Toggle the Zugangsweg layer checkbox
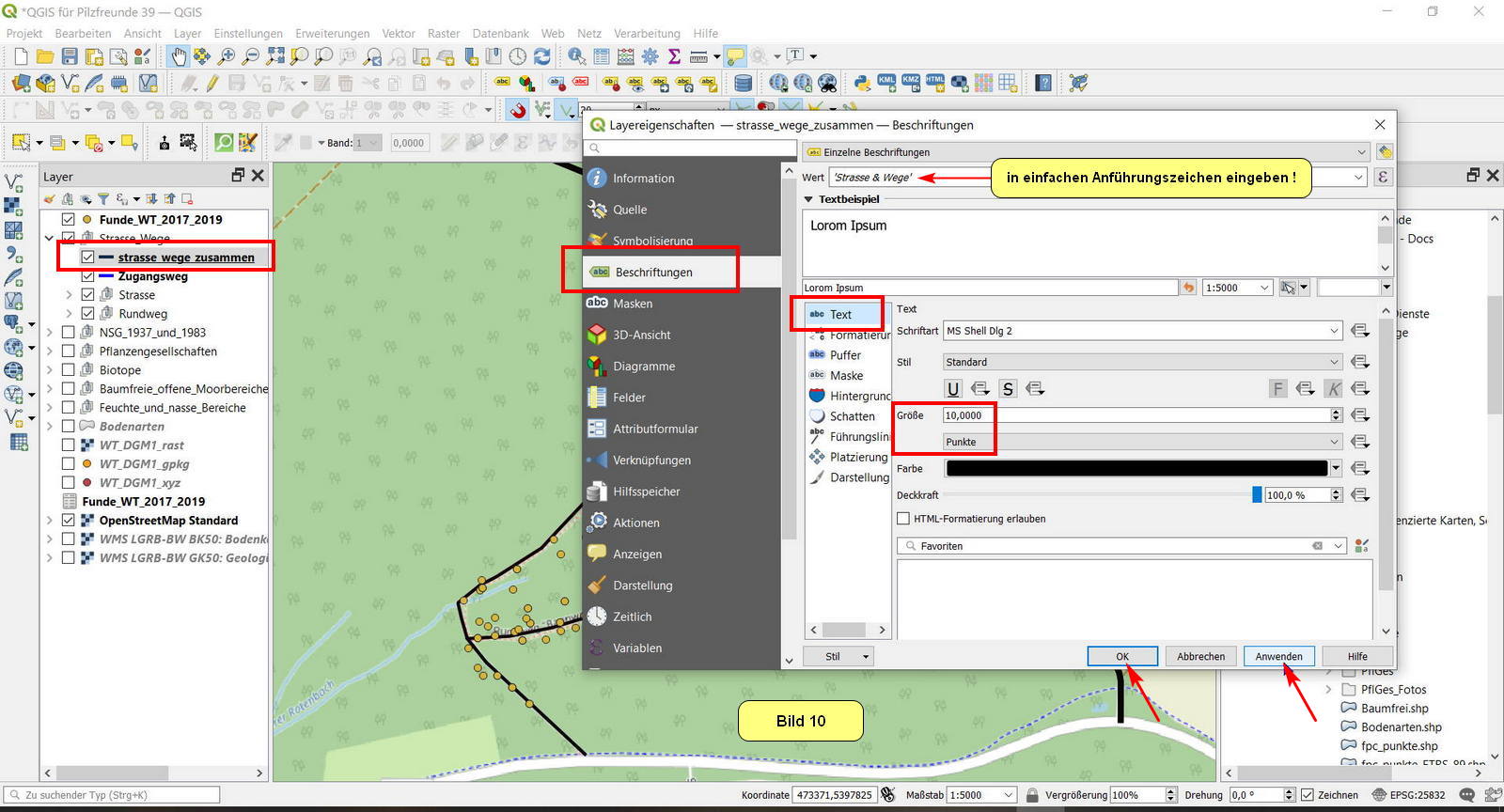This screenshot has width=1504, height=812. pyautogui.click(x=87, y=276)
